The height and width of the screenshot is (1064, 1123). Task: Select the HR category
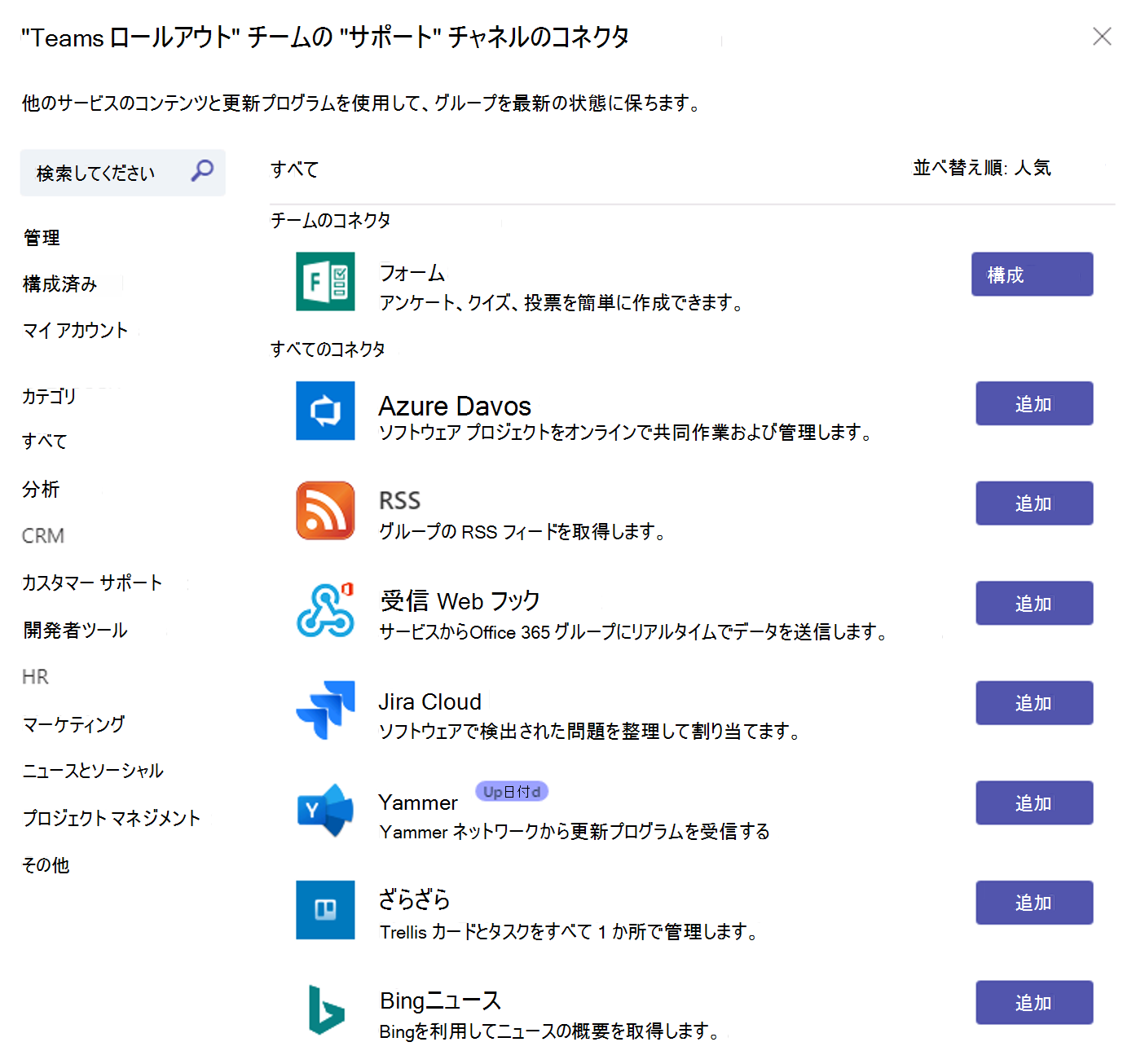pyautogui.click(x=36, y=677)
